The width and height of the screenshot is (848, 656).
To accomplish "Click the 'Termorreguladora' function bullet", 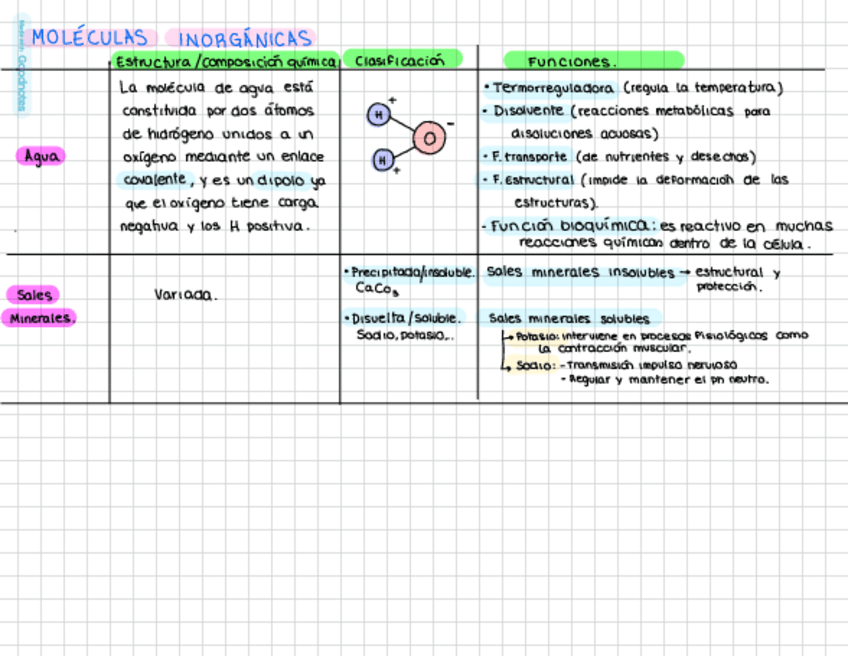I will (x=553, y=88).
